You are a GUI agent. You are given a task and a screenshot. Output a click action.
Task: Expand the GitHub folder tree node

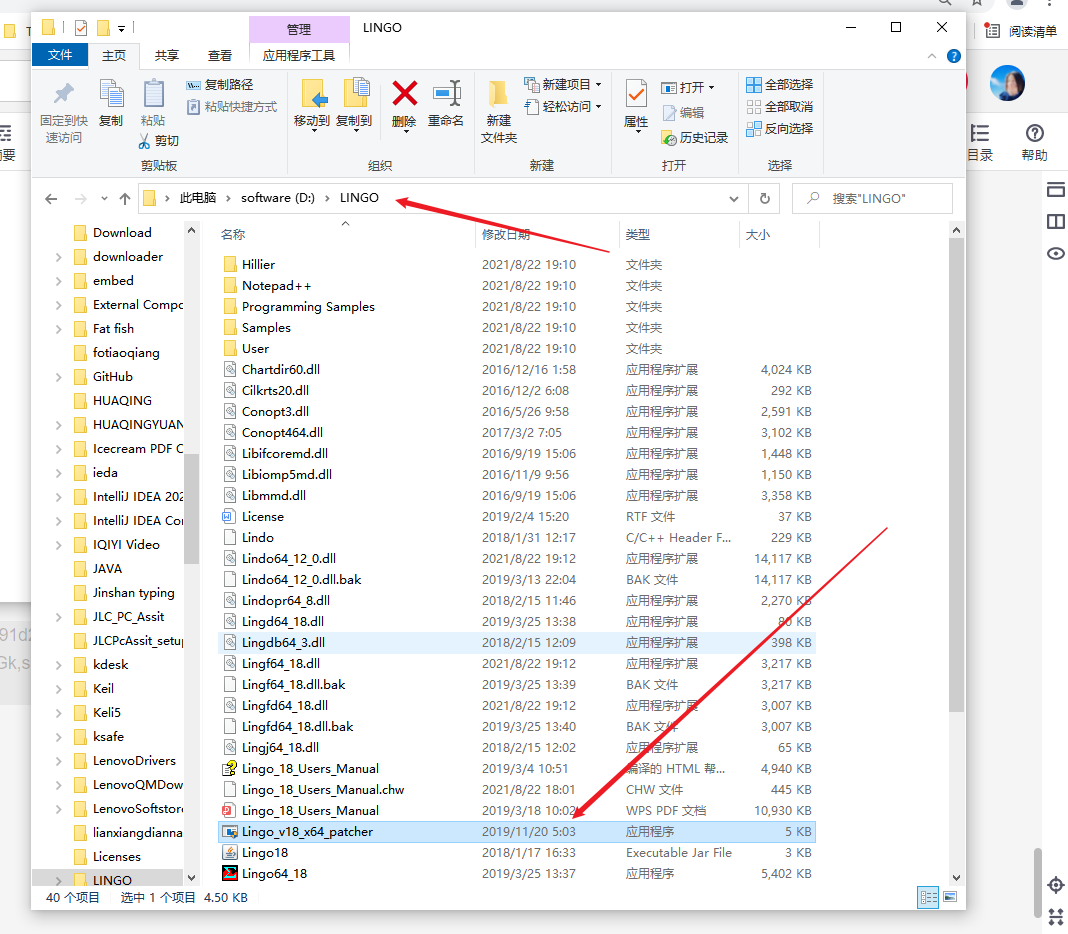coord(59,377)
